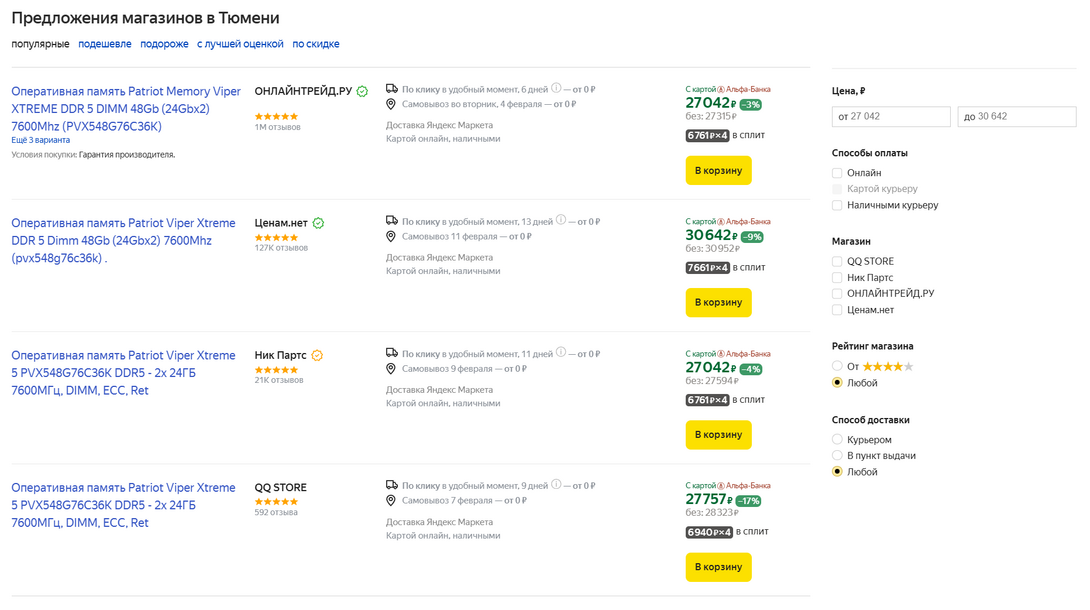Click orange badge next to Ник Партс
This screenshot has width=1090, height=610.
click(317, 355)
